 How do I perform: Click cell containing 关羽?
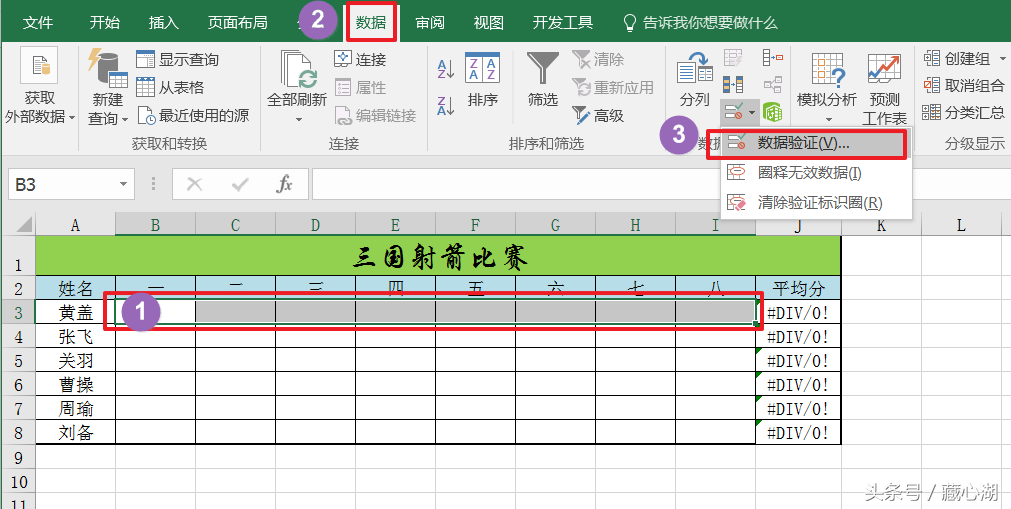pyautogui.click(x=75, y=360)
